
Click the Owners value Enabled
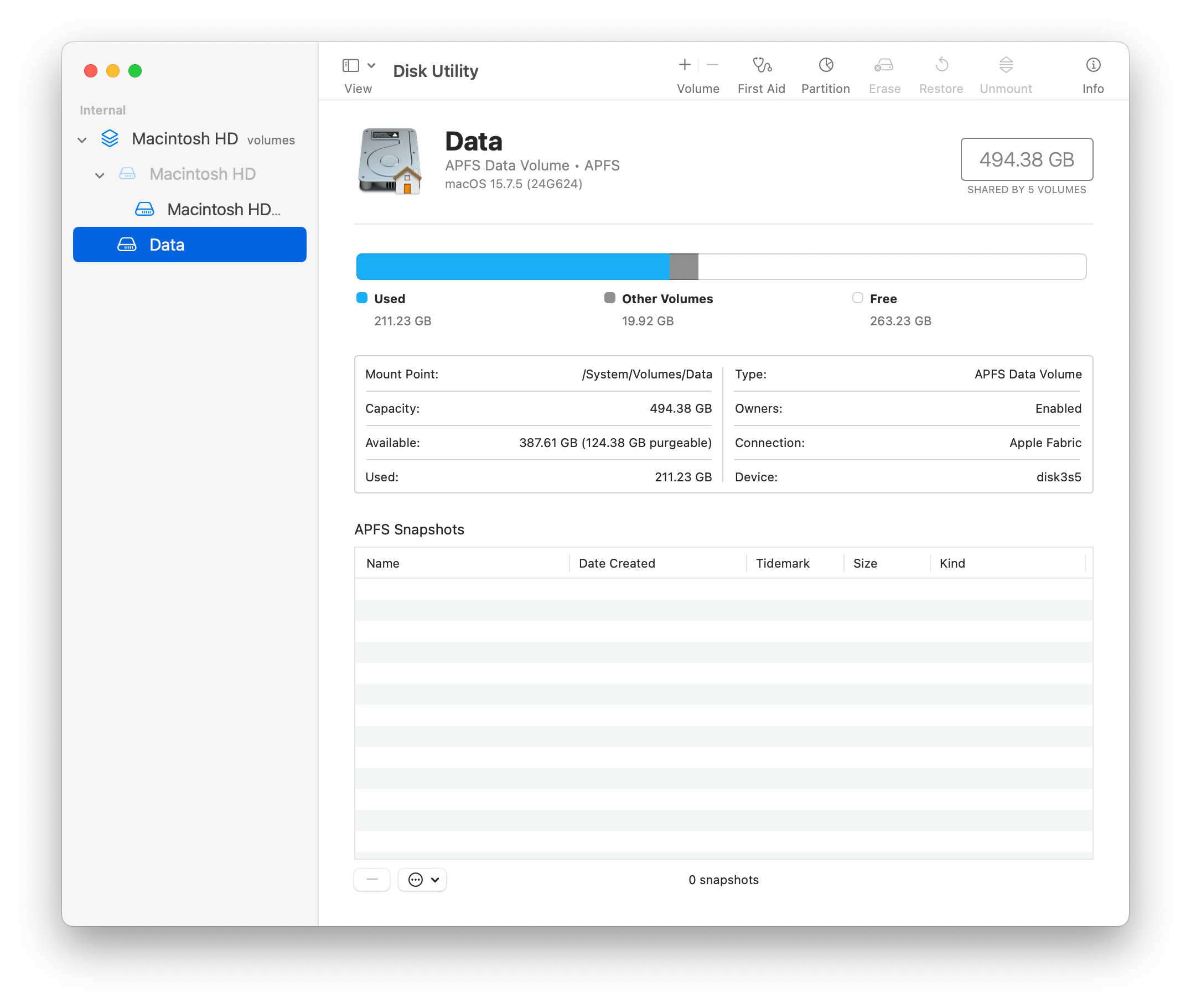pyautogui.click(x=1058, y=409)
